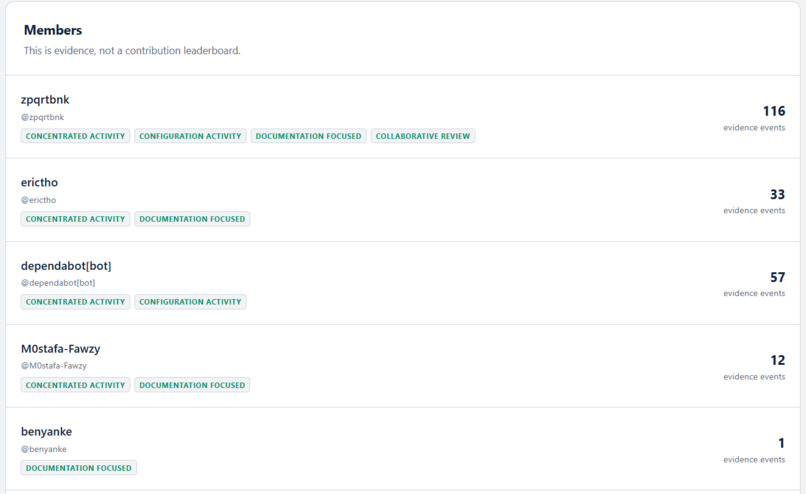Click zpqrtbnk's Configuration Activity badge
This screenshot has height=494, width=806.
190,136
